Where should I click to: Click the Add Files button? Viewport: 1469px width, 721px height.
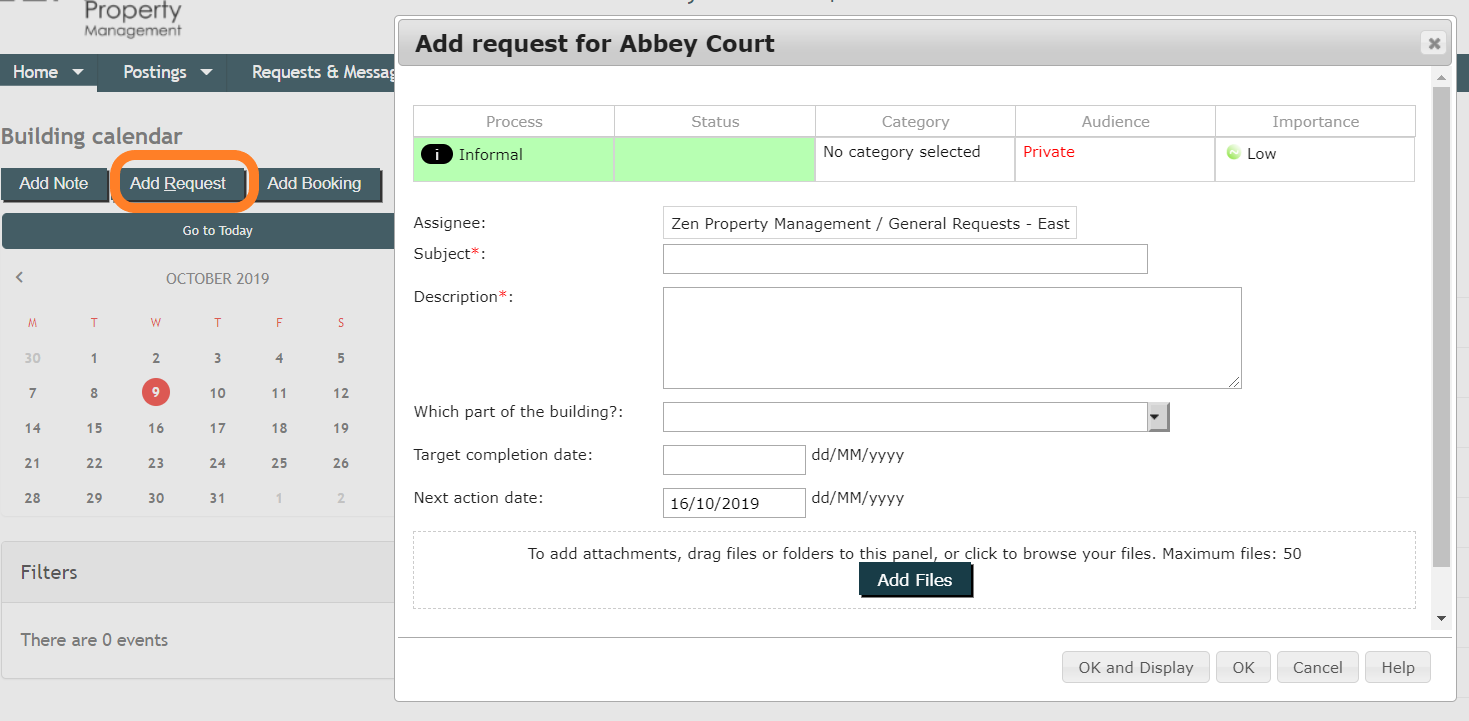[914, 580]
